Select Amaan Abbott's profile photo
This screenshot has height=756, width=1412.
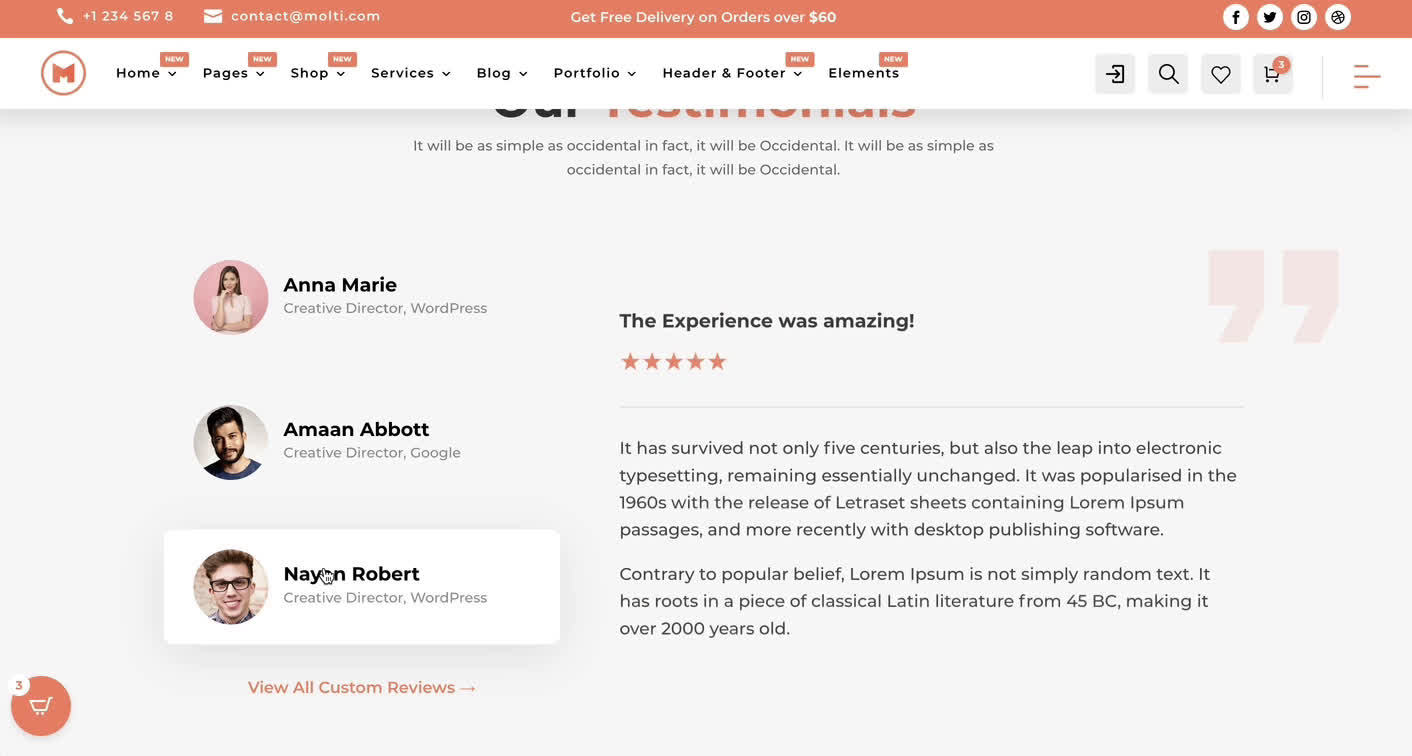click(231, 442)
